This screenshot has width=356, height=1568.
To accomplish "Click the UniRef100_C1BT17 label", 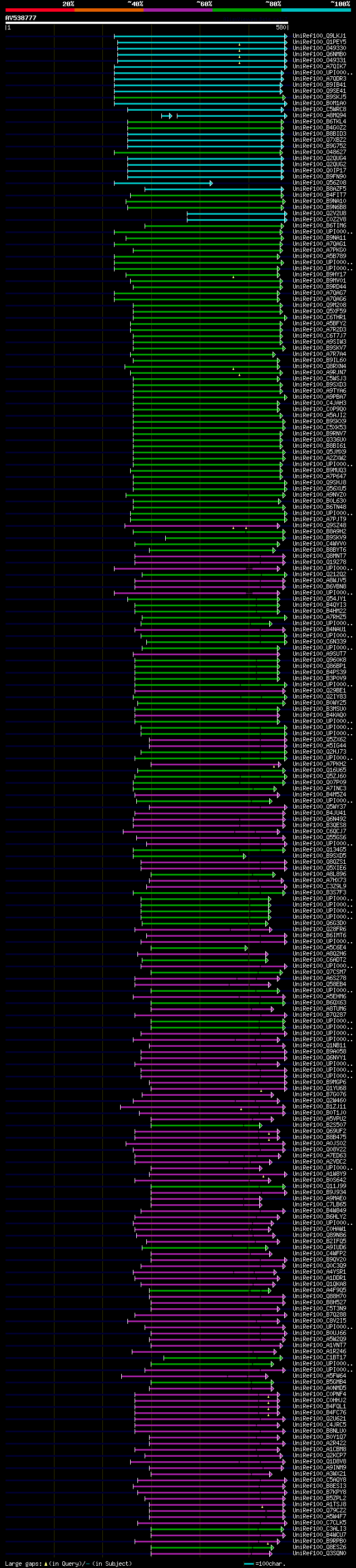I will 319,1357.
